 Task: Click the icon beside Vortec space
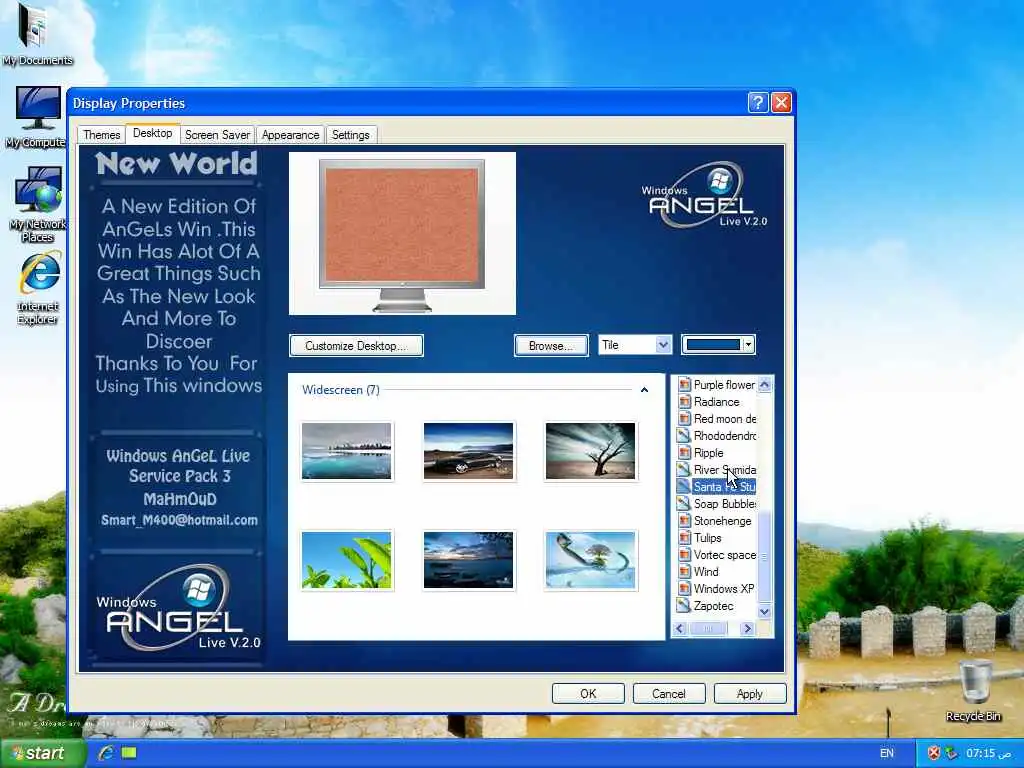pos(684,554)
